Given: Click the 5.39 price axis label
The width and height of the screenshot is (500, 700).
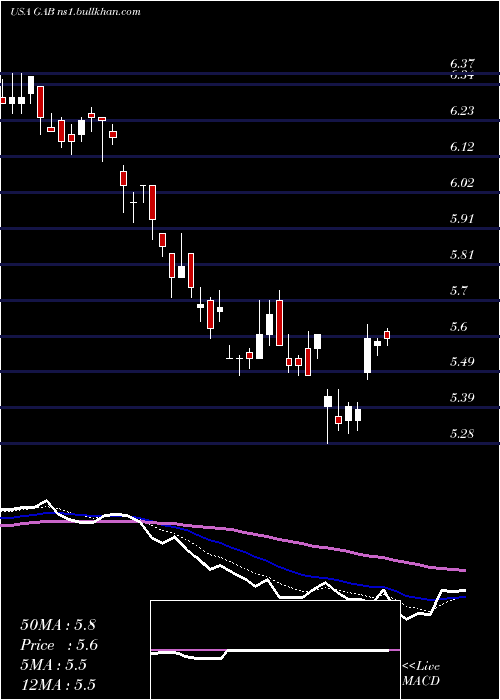Looking at the screenshot, I should coord(462,398).
